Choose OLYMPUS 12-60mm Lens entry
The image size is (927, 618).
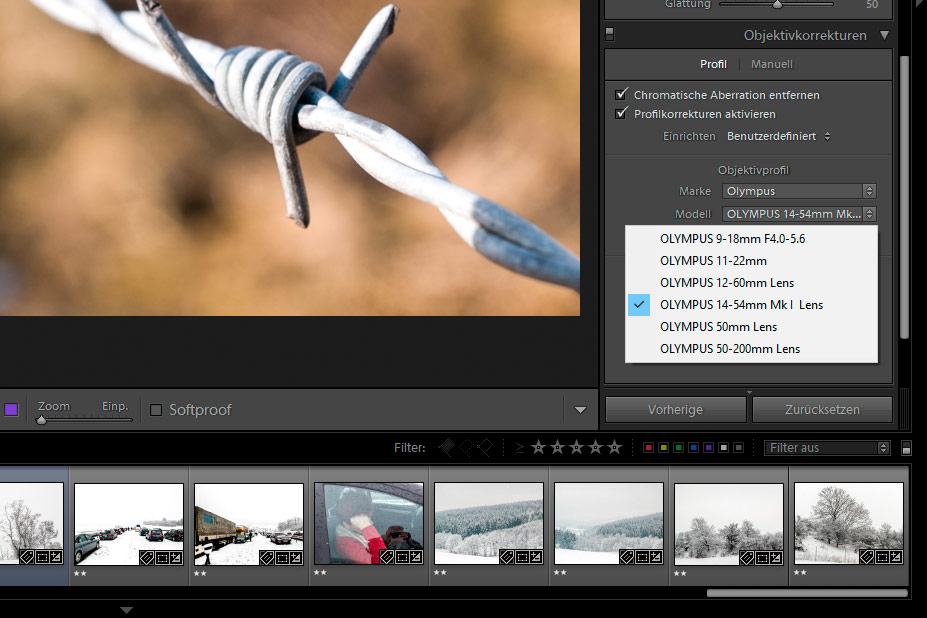(751, 283)
